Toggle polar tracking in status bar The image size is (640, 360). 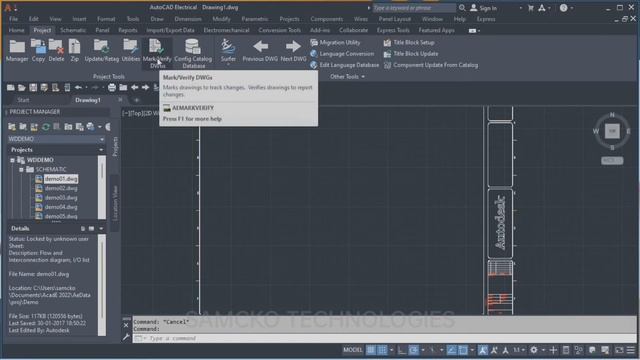click(x=413, y=350)
